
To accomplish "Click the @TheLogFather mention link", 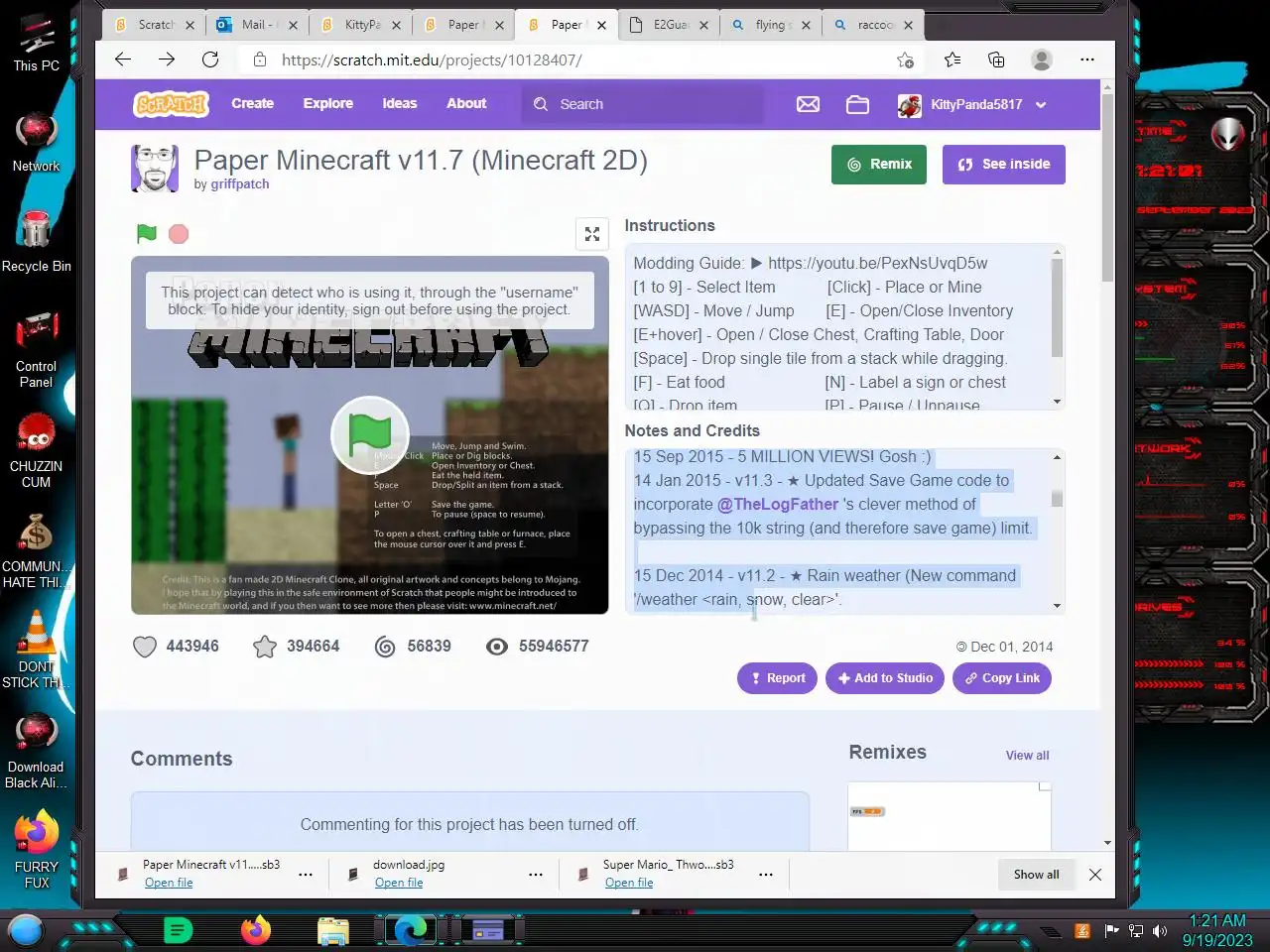I will pyautogui.click(x=778, y=505).
